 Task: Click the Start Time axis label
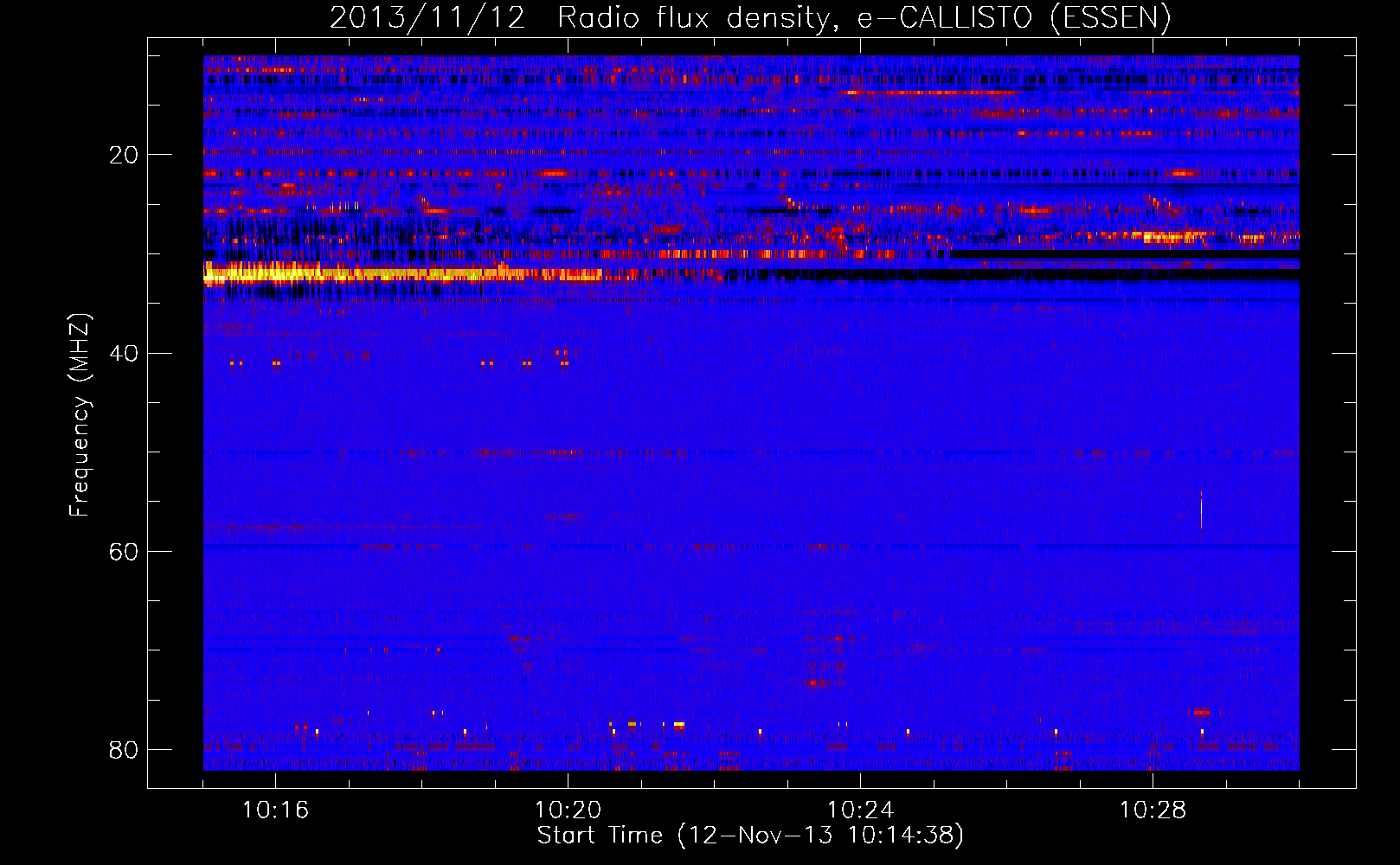click(750, 836)
